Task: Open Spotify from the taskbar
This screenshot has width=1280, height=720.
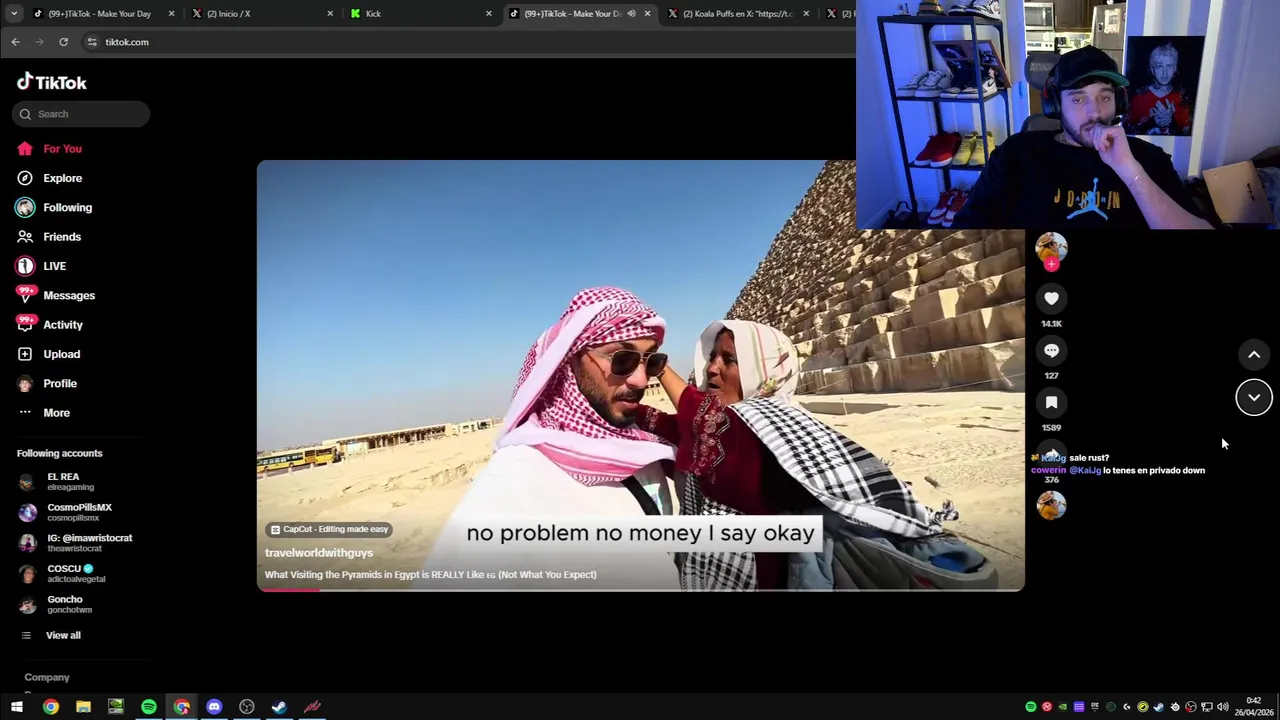Action: [x=149, y=707]
